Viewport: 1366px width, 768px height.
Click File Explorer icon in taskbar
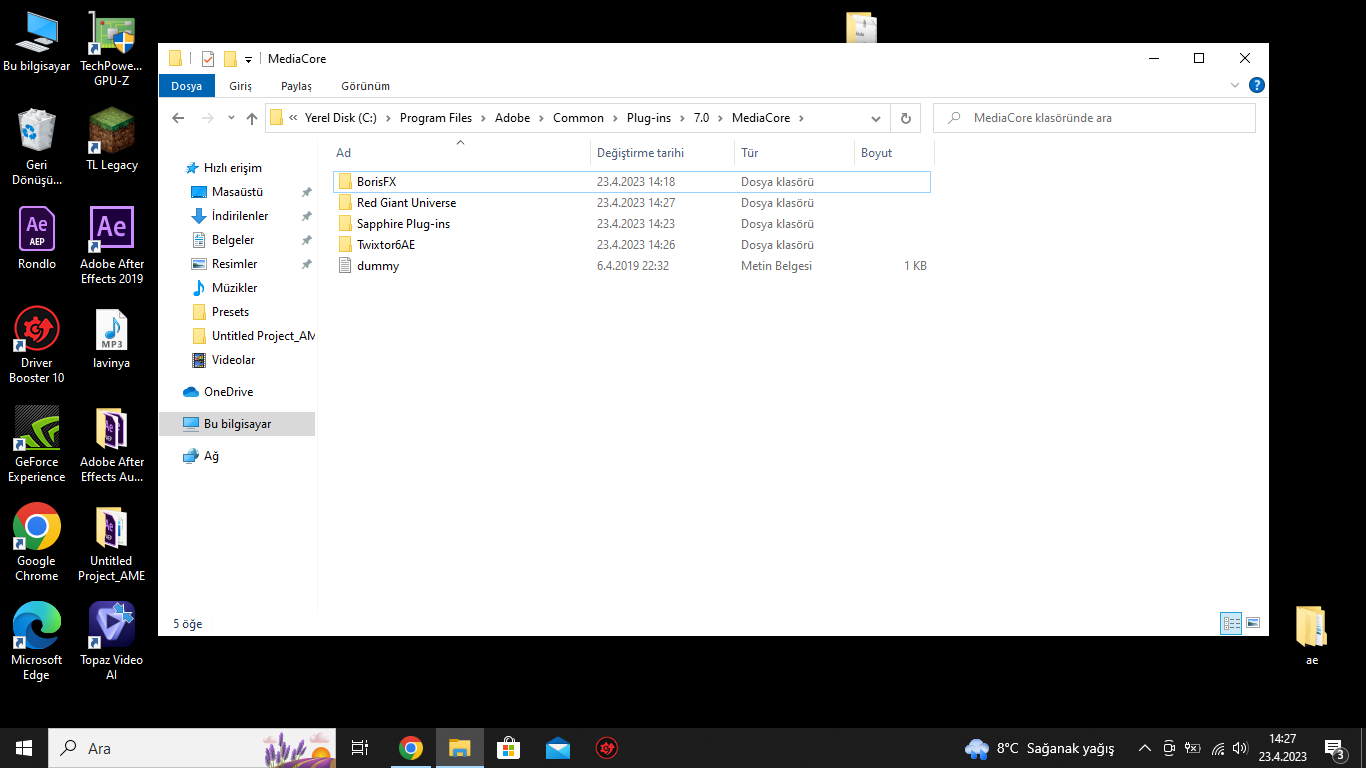click(460, 748)
